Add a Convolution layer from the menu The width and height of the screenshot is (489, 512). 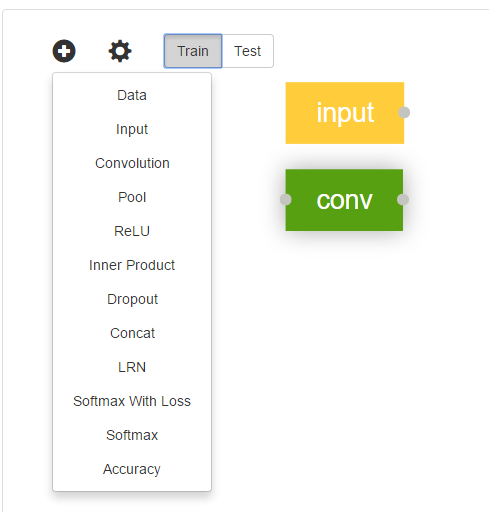pyautogui.click(x=132, y=163)
